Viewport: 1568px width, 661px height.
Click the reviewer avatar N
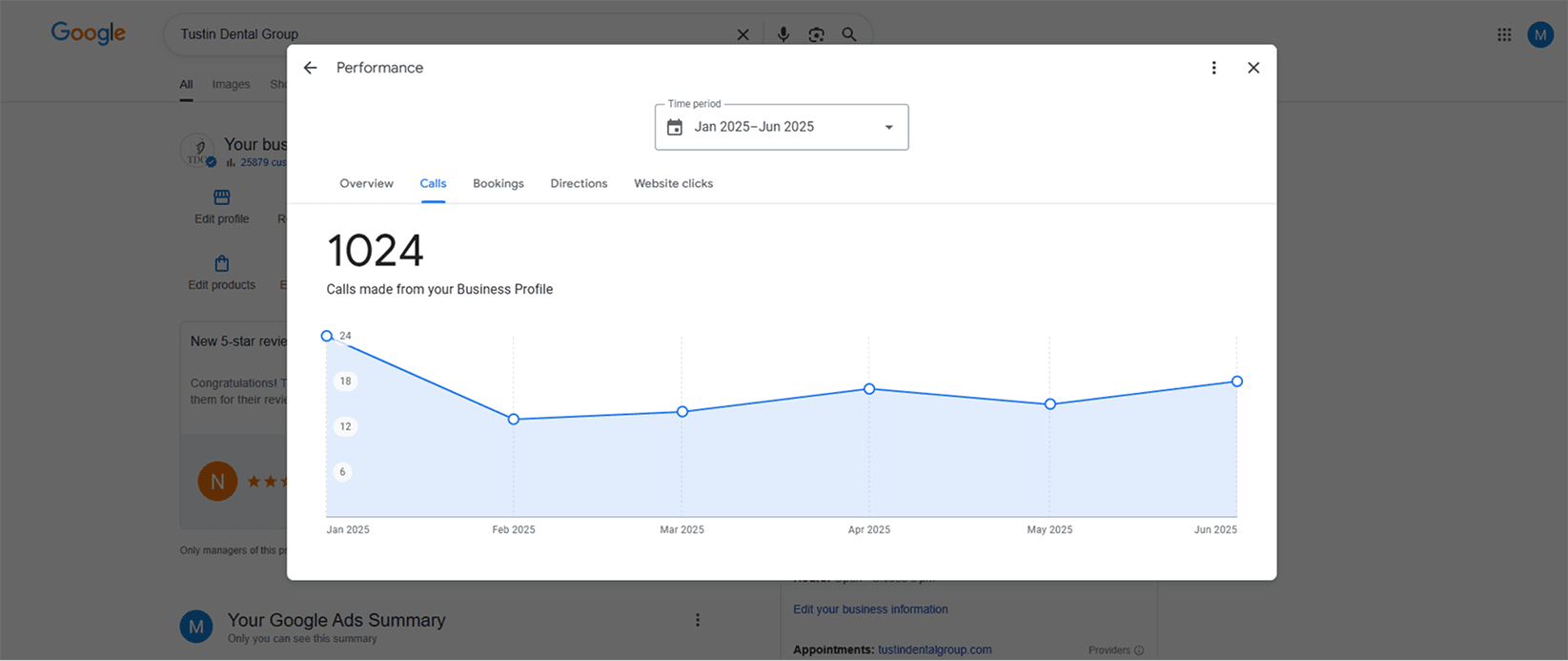click(217, 481)
